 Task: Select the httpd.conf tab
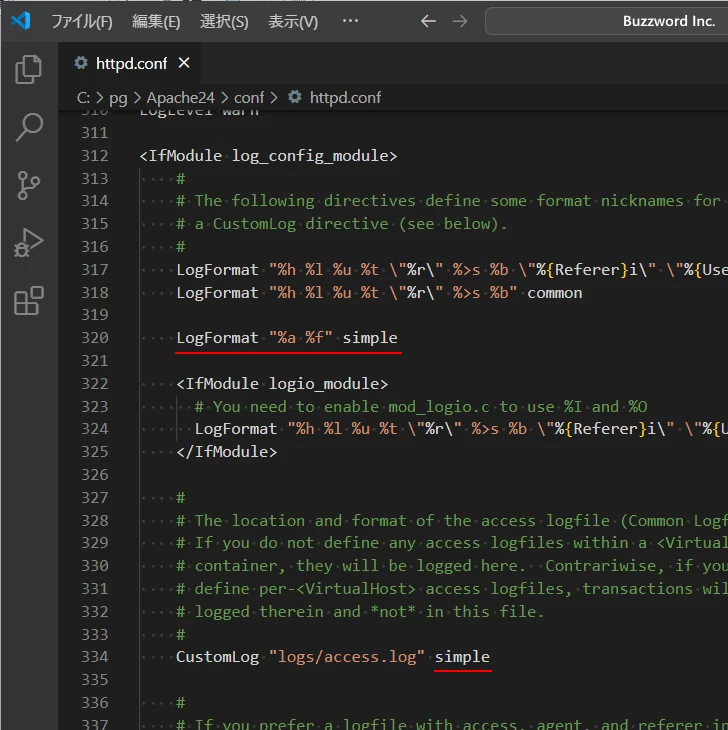coord(131,63)
